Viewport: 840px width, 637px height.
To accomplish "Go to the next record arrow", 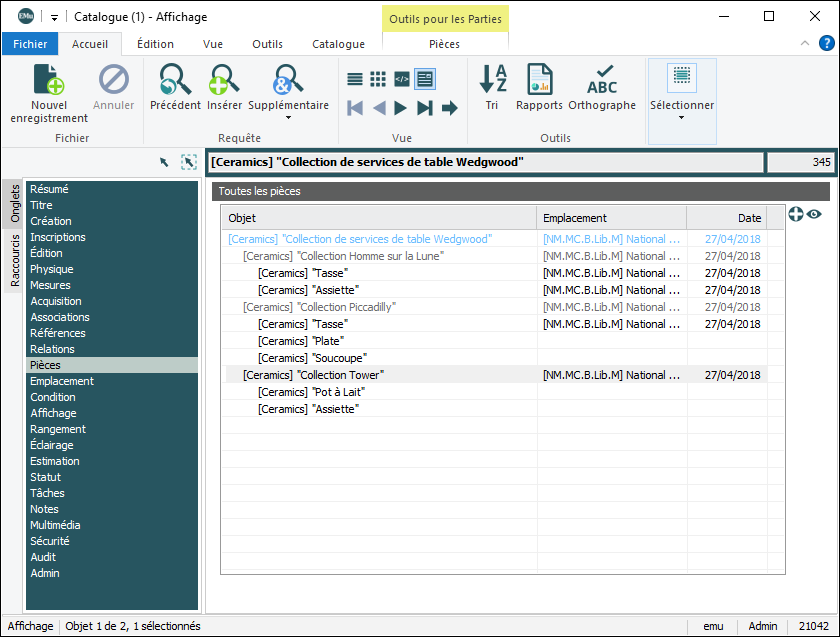I will pyautogui.click(x=401, y=108).
